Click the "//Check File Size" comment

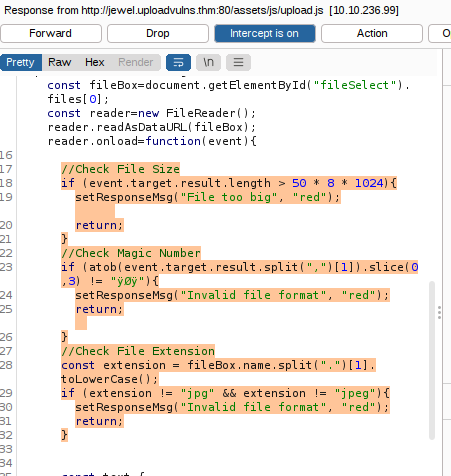tap(120, 169)
